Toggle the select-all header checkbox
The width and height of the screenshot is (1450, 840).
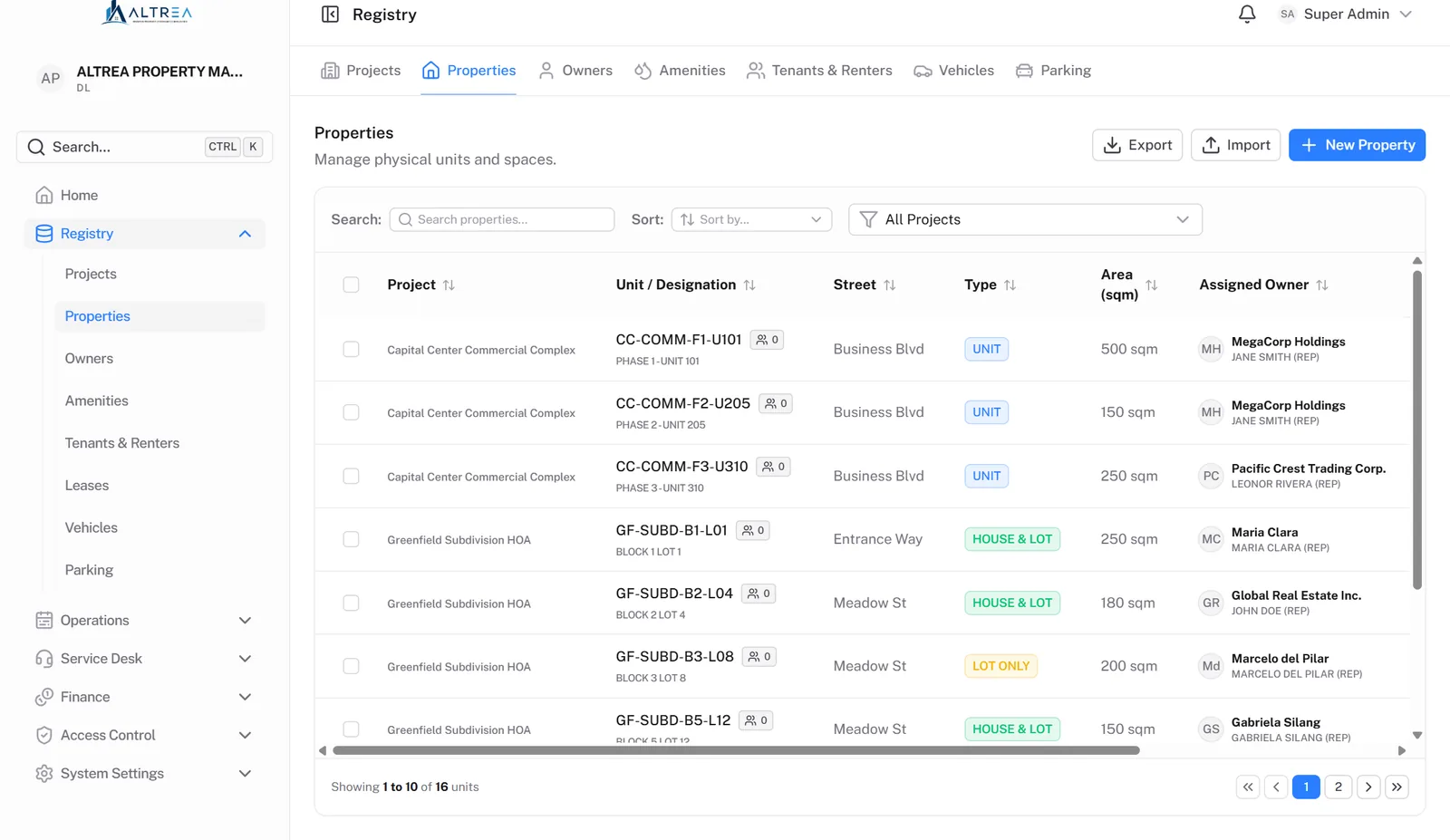pyautogui.click(x=351, y=285)
